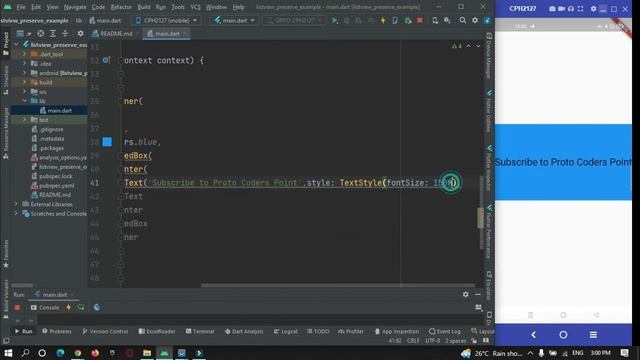This screenshot has height=360, width=640.
Task: Tap the back arrow in mirror navigation bar
Action: click(x=533, y=335)
